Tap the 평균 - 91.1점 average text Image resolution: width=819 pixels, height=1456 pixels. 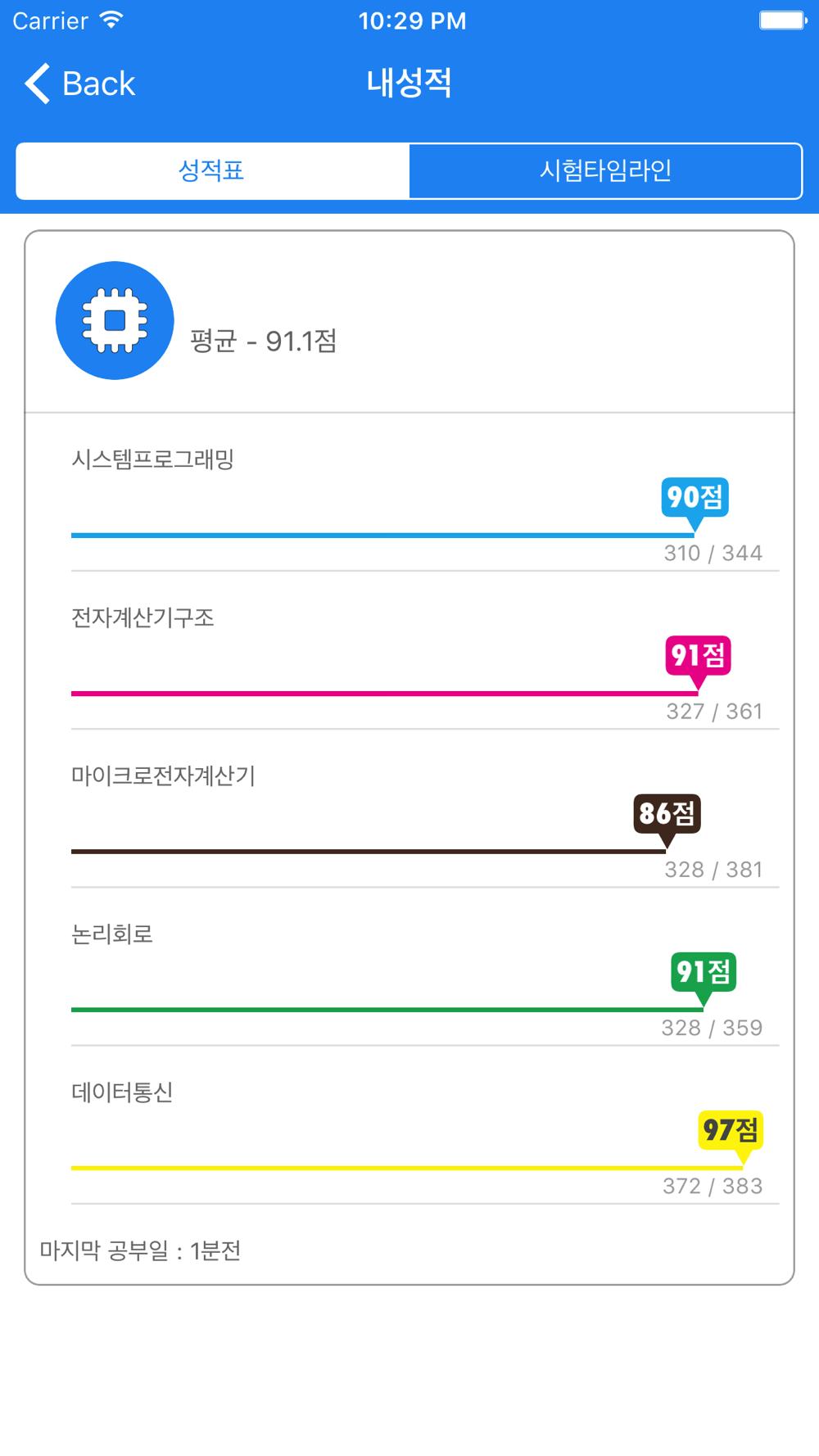click(263, 341)
